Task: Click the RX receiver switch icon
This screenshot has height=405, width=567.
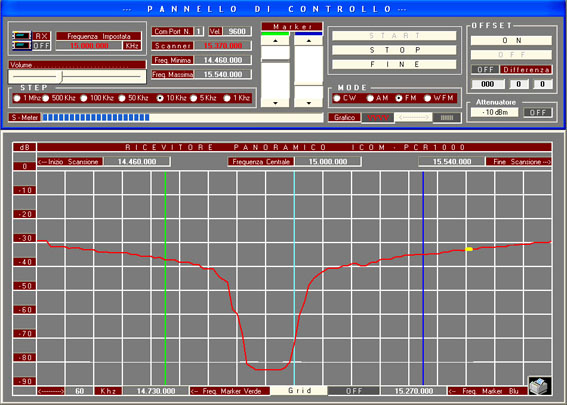Action: pyautogui.click(x=22, y=35)
